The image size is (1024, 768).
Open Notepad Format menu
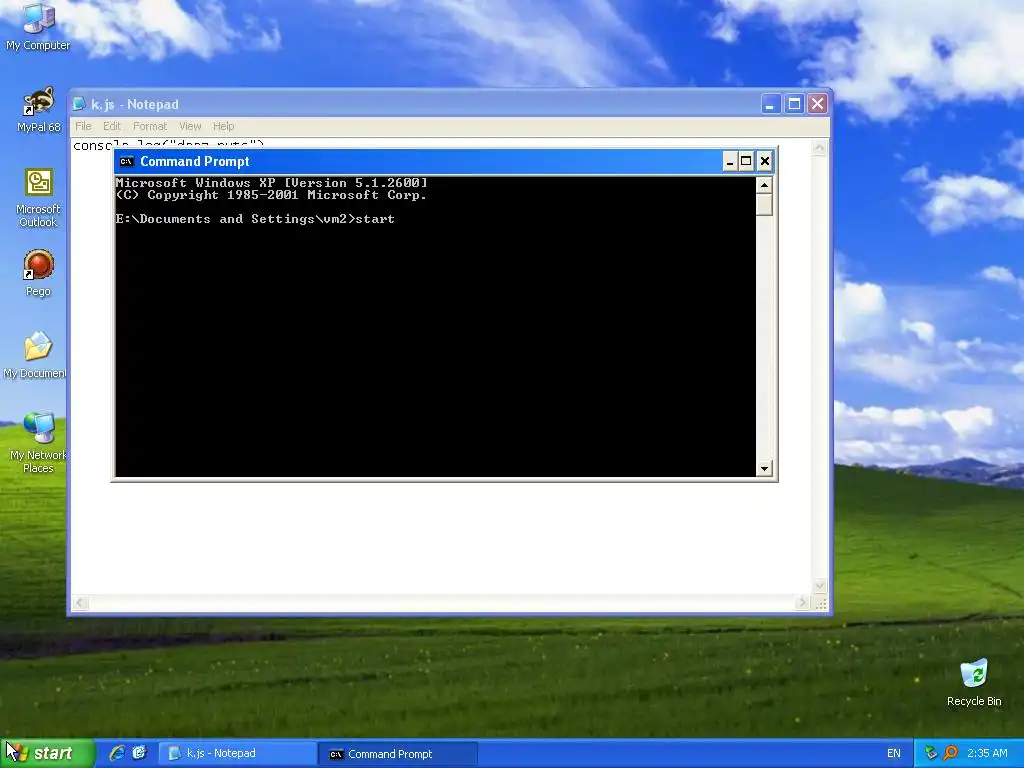[x=150, y=126]
